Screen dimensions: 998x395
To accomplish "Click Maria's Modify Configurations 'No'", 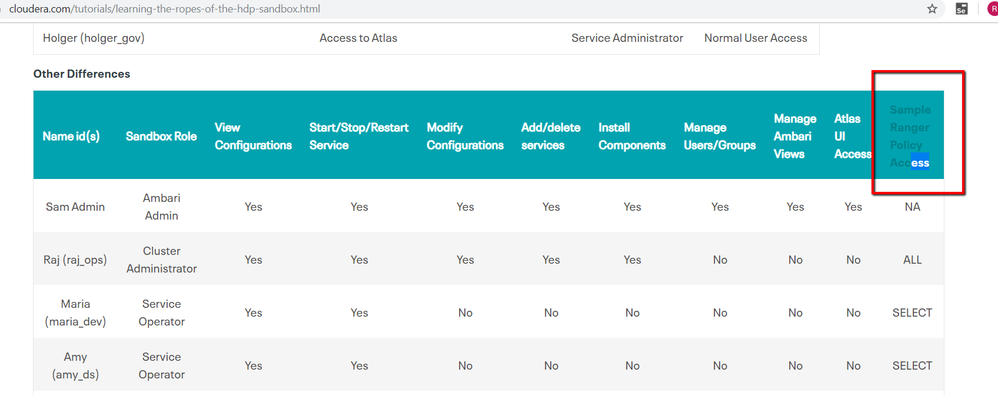I will point(465,312).
